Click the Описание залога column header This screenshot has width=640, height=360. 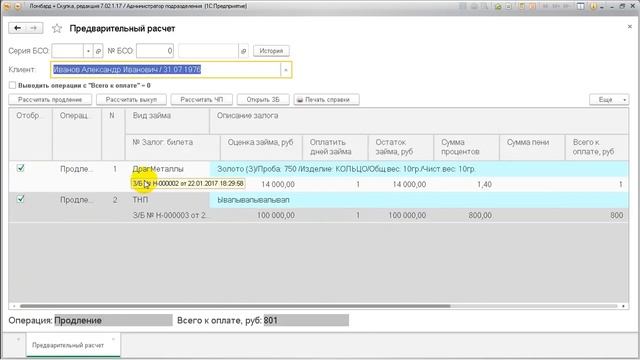419,121
